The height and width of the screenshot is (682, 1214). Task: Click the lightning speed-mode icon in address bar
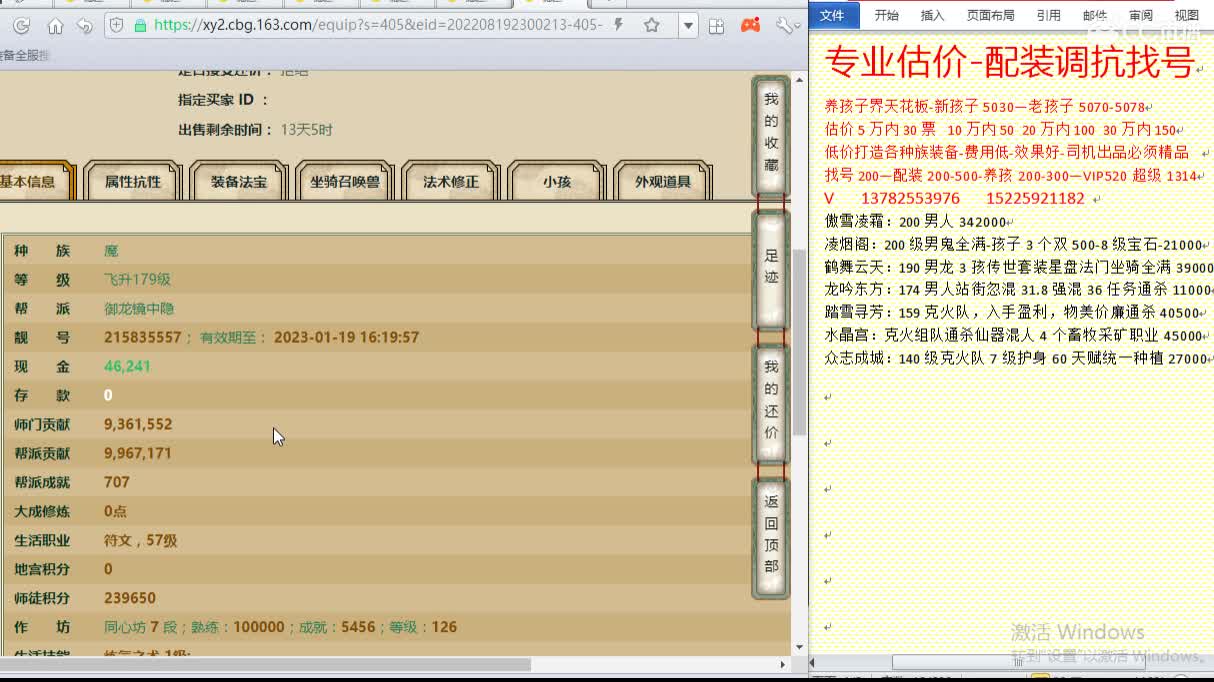point(619,25)
